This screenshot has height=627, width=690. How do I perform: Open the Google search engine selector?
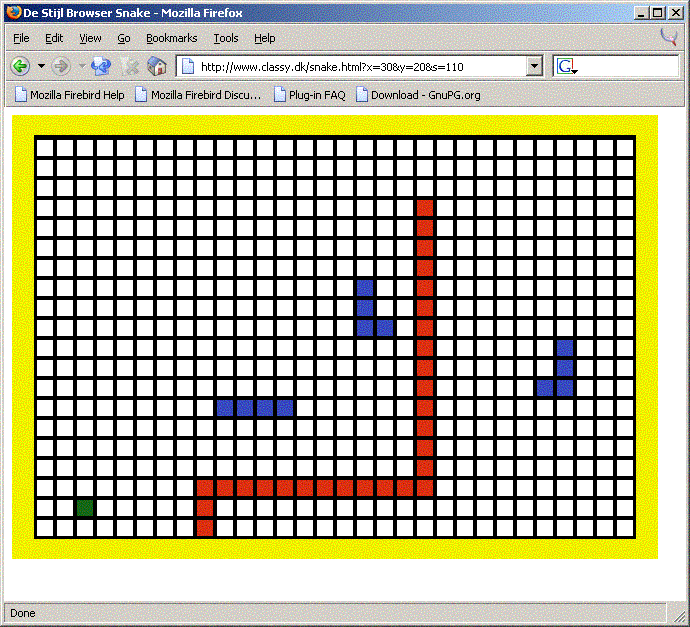[567, 66]
